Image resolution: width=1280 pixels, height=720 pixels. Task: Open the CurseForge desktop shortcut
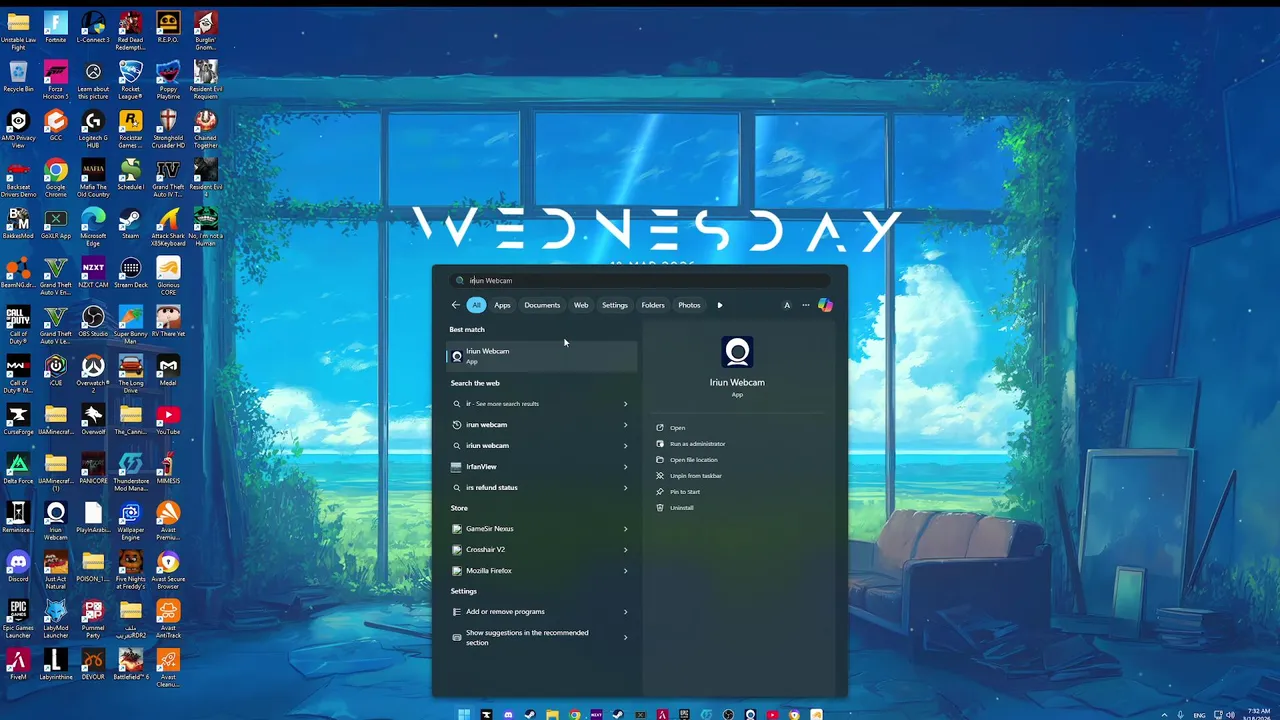pyautogui.click(x=18, y=419)
